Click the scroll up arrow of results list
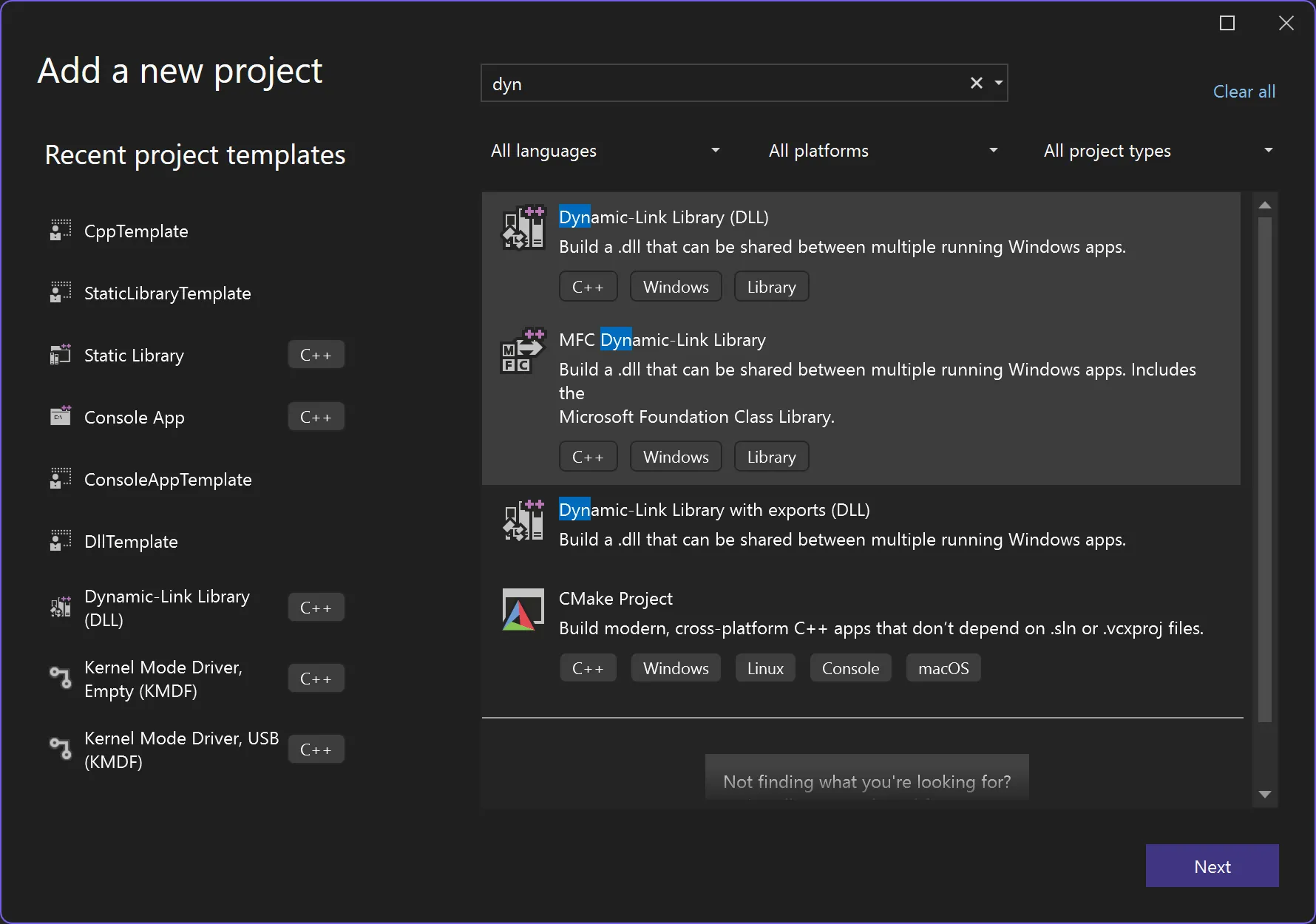 click(x=1265, y=205)
